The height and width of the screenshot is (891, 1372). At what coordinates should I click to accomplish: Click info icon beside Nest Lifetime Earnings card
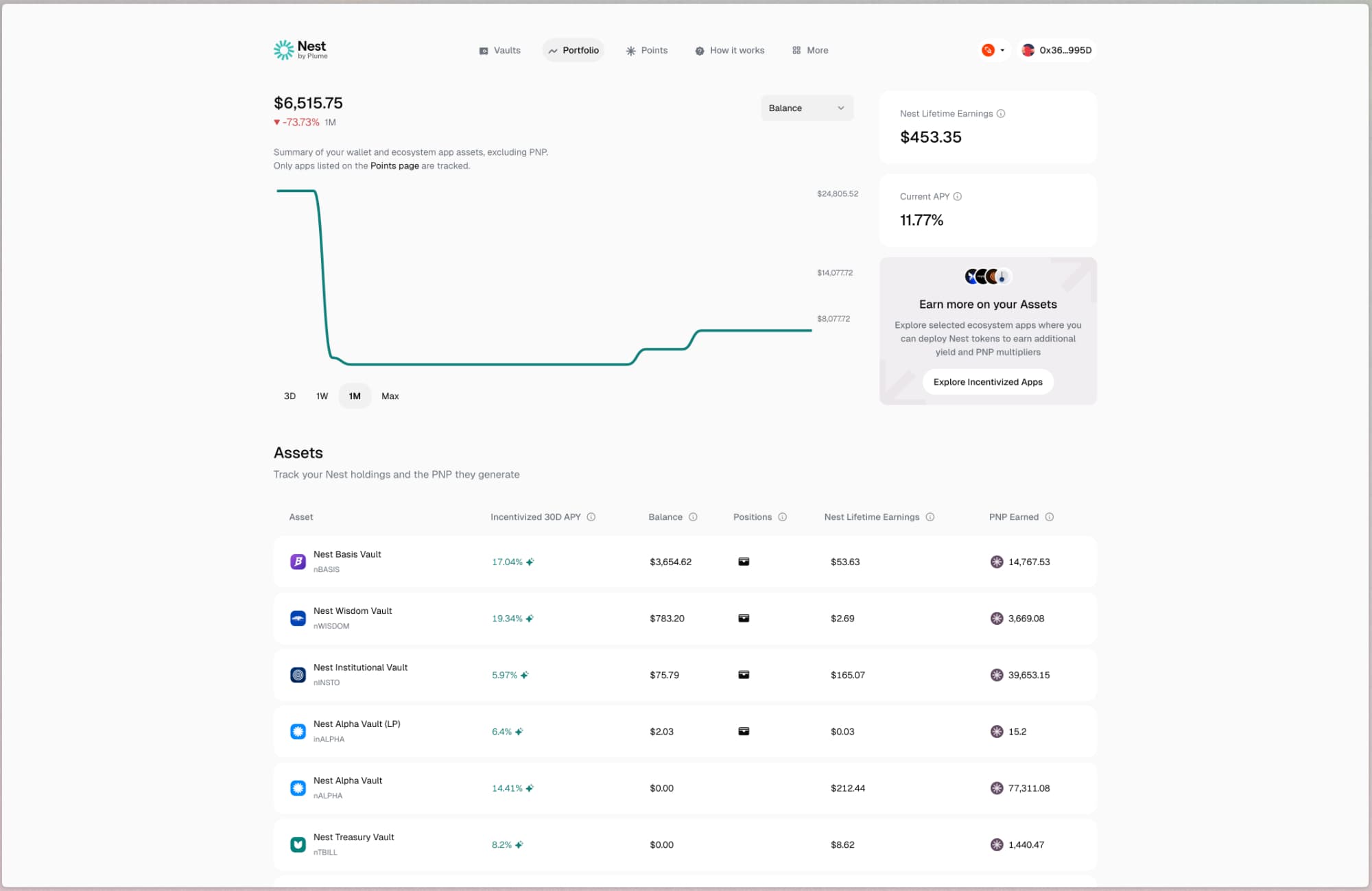pyautogui.click(x=1001, y=114)
